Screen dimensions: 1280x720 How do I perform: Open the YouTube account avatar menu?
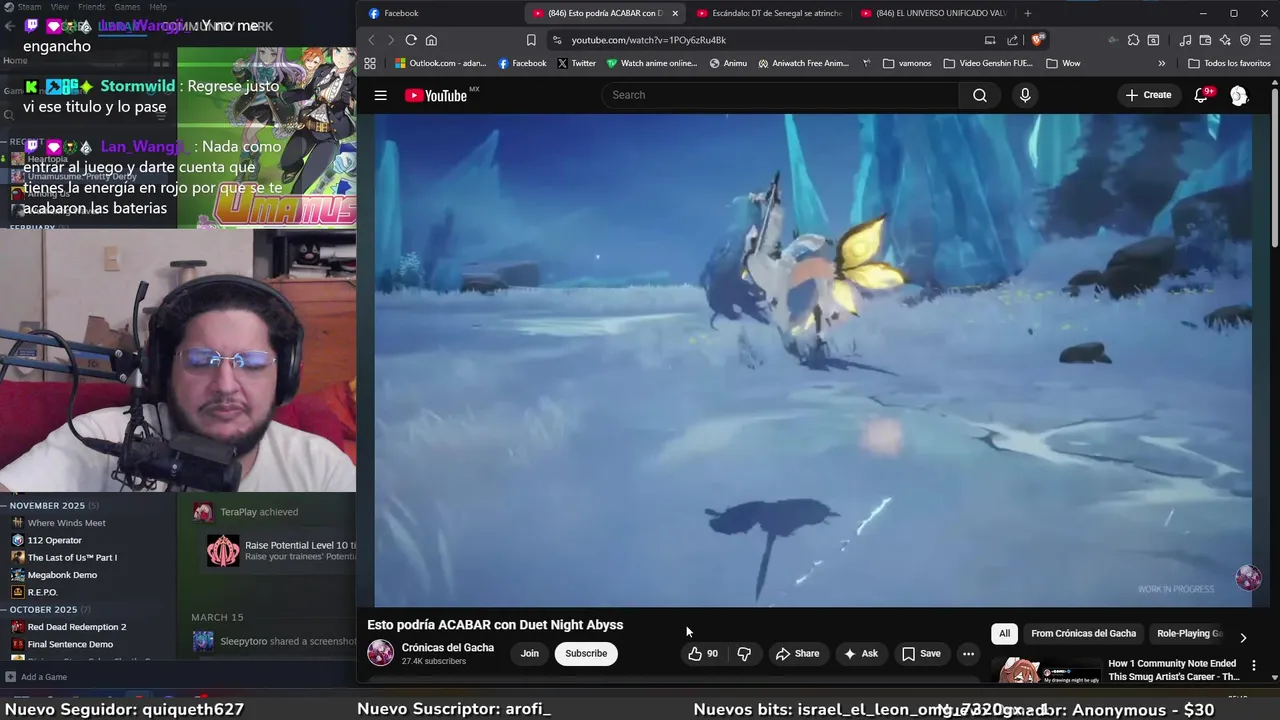(1239, 95)
